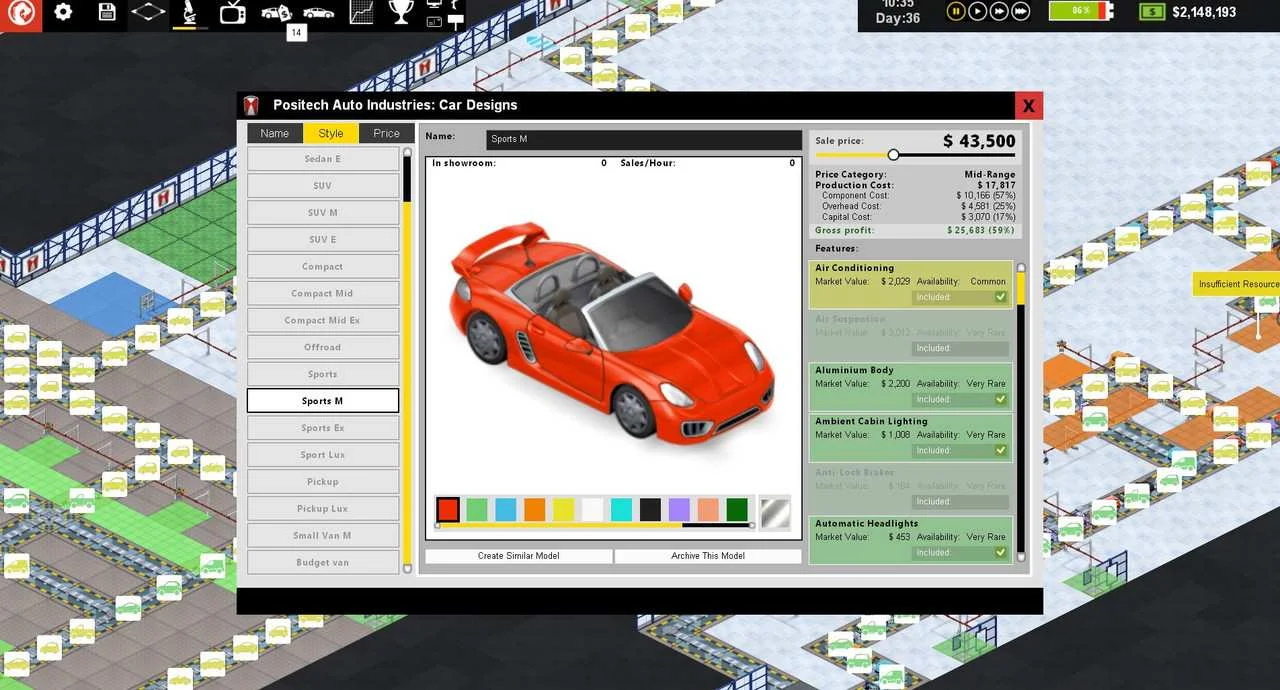Viewport: 1280px width, 690px height.
Task: Open research via the microscope icon
Action: click(188, 13)
